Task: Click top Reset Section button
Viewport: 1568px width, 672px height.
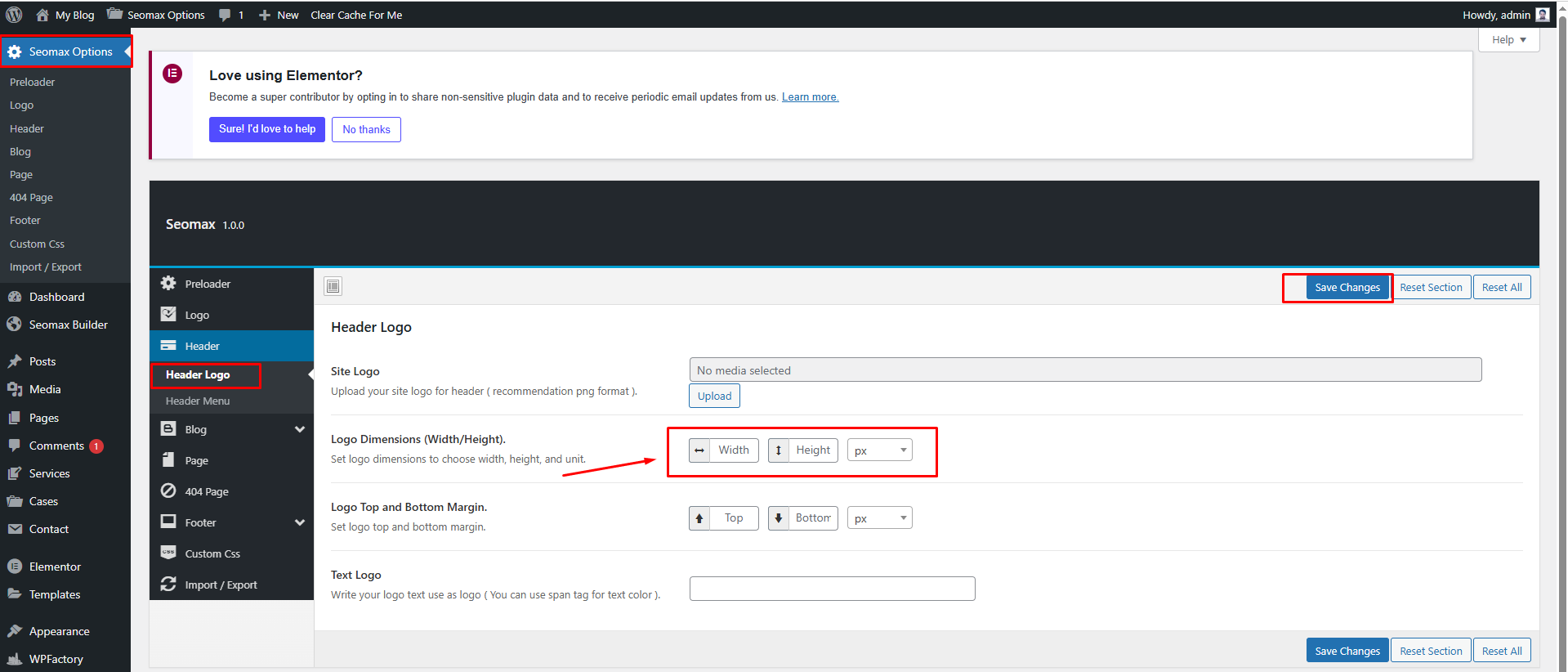Action: pyautogui.click(x=1431, y=288)
